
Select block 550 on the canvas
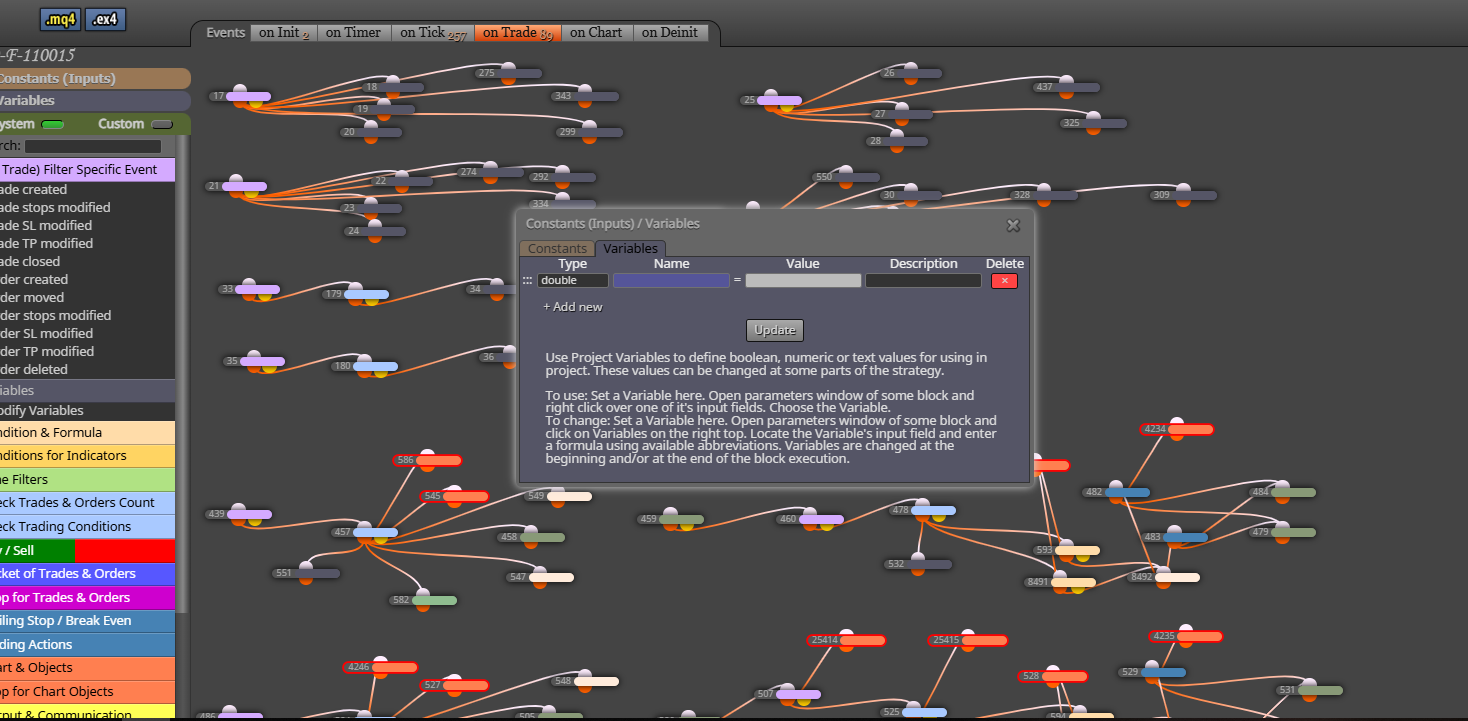coord(845,177)
